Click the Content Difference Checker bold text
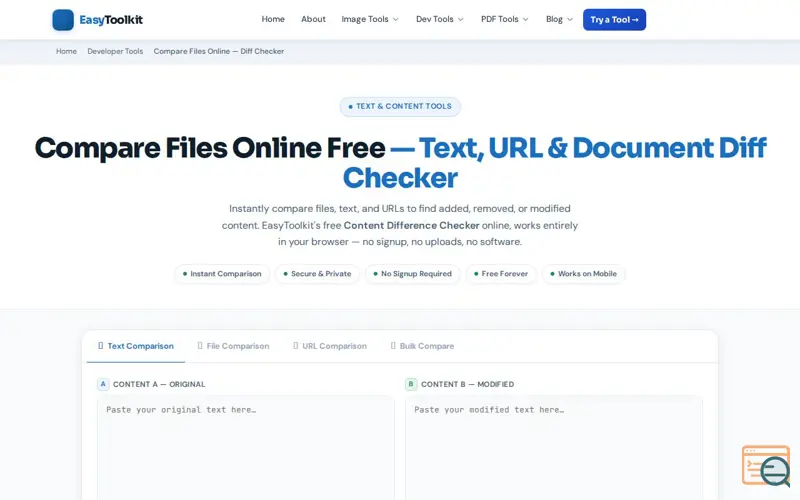Viewport: 800px width, 500px height. 411,225
